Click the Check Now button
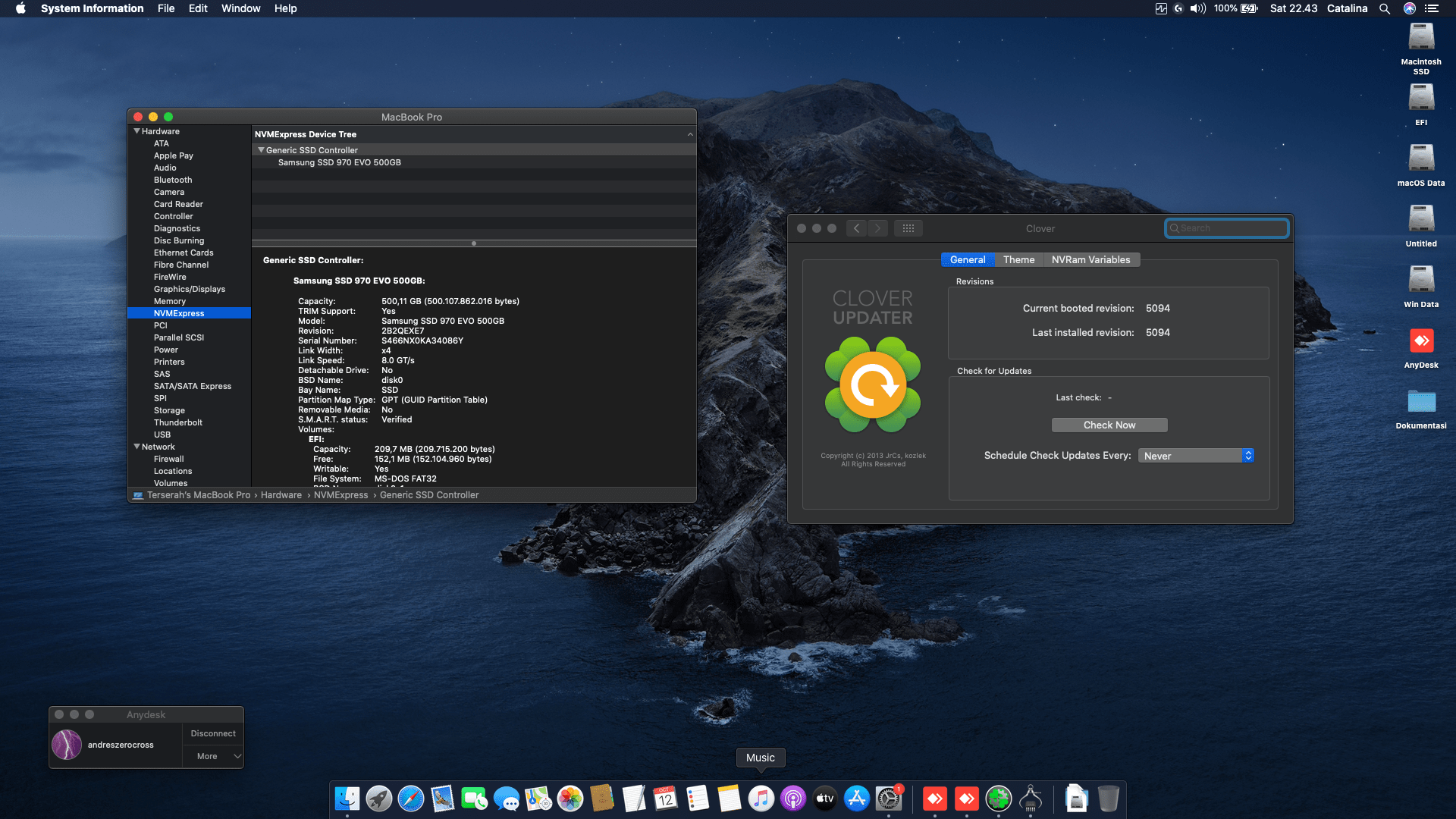The height and width of the screenshot is (819, 1456). pyautogui.click(x=1109, y=425)
